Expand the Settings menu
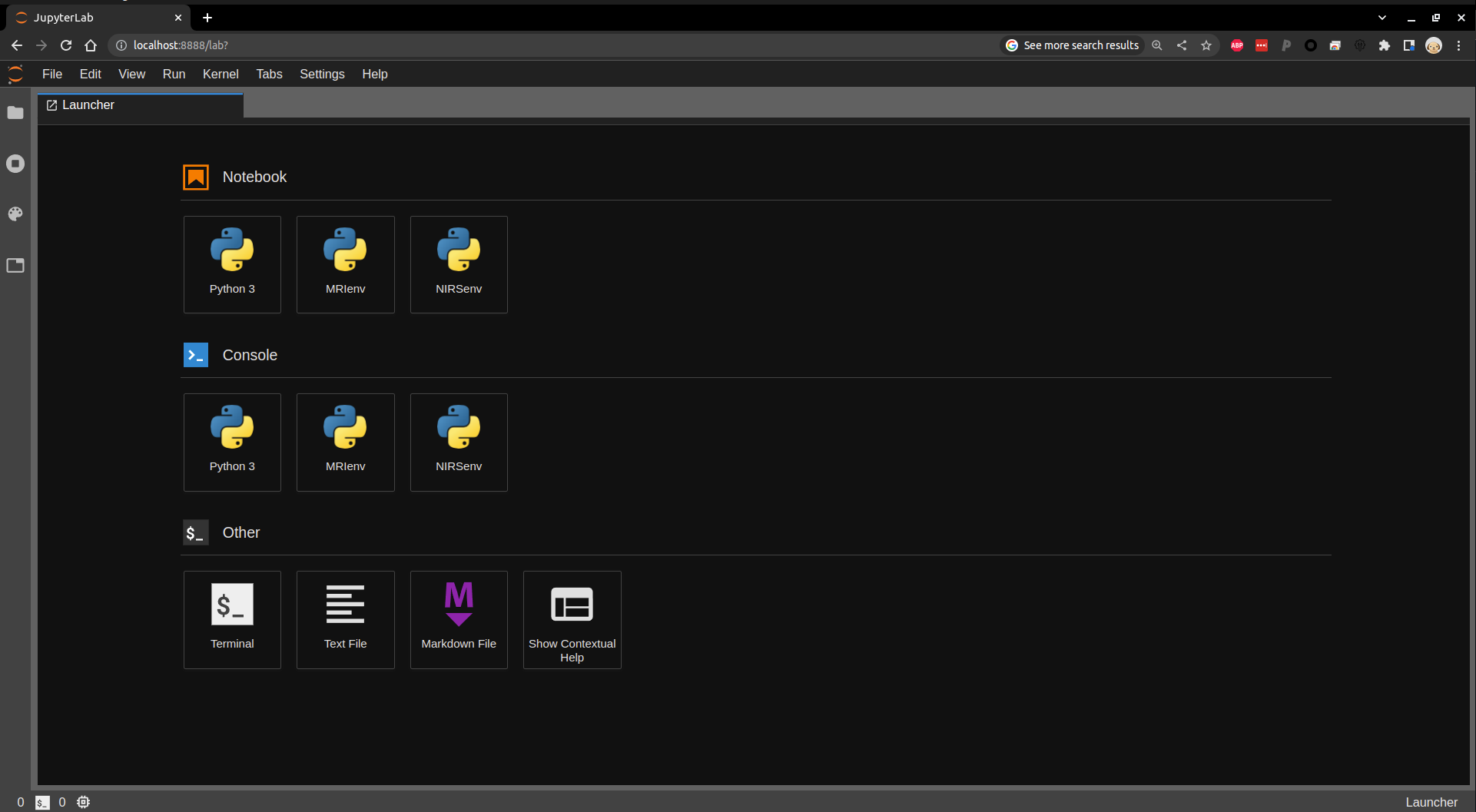The width and height of the screenshot is (1476, 812). coord(322,74)
